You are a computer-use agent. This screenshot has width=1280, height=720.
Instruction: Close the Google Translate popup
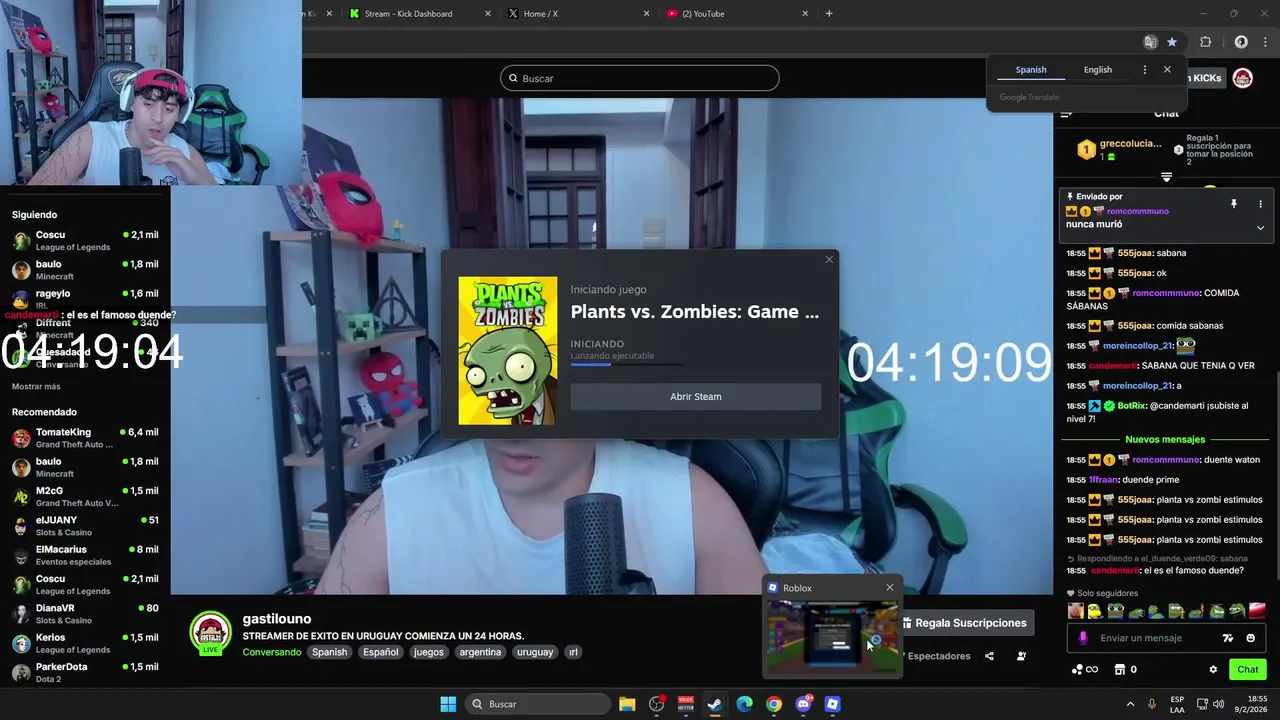tap(1167, 70)
